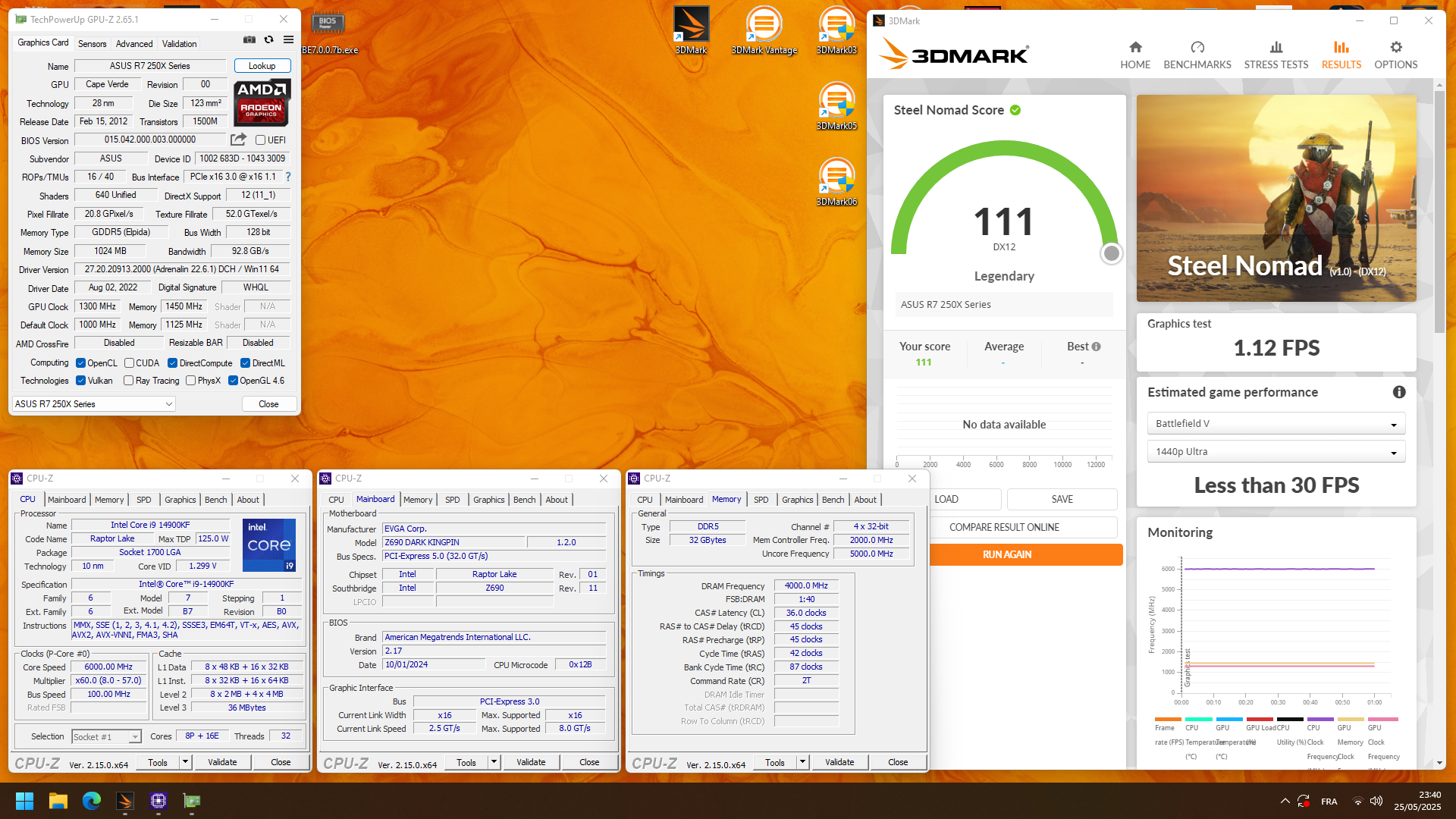Image resolution: width=1456 pixels, height=819 pixels.
Task: Open Microsoft Edge from taskbar
Action: (x=92, y=801)
